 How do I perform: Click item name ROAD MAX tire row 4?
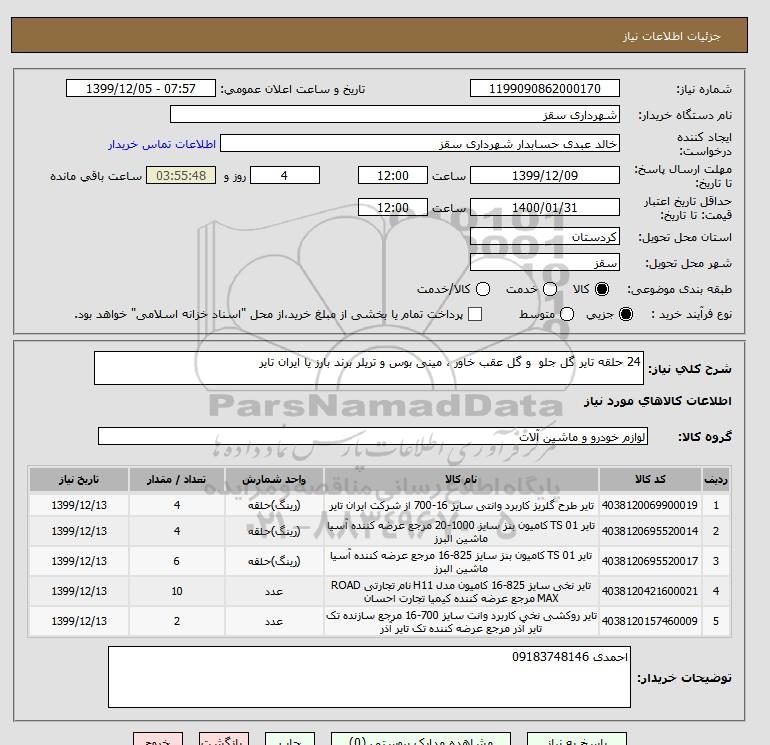[x=461, y=592]
